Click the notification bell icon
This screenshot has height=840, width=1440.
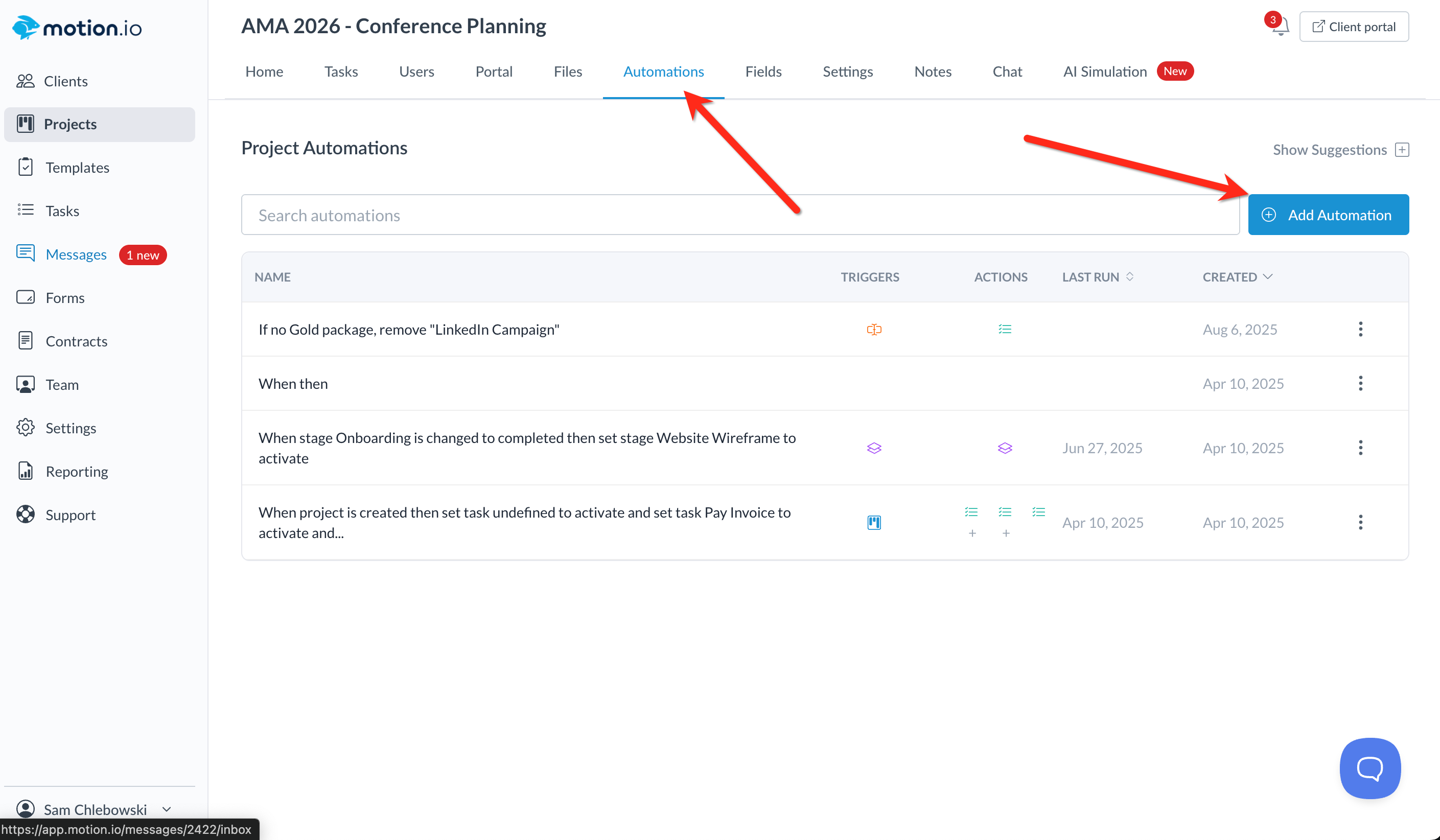(1281, 26)
